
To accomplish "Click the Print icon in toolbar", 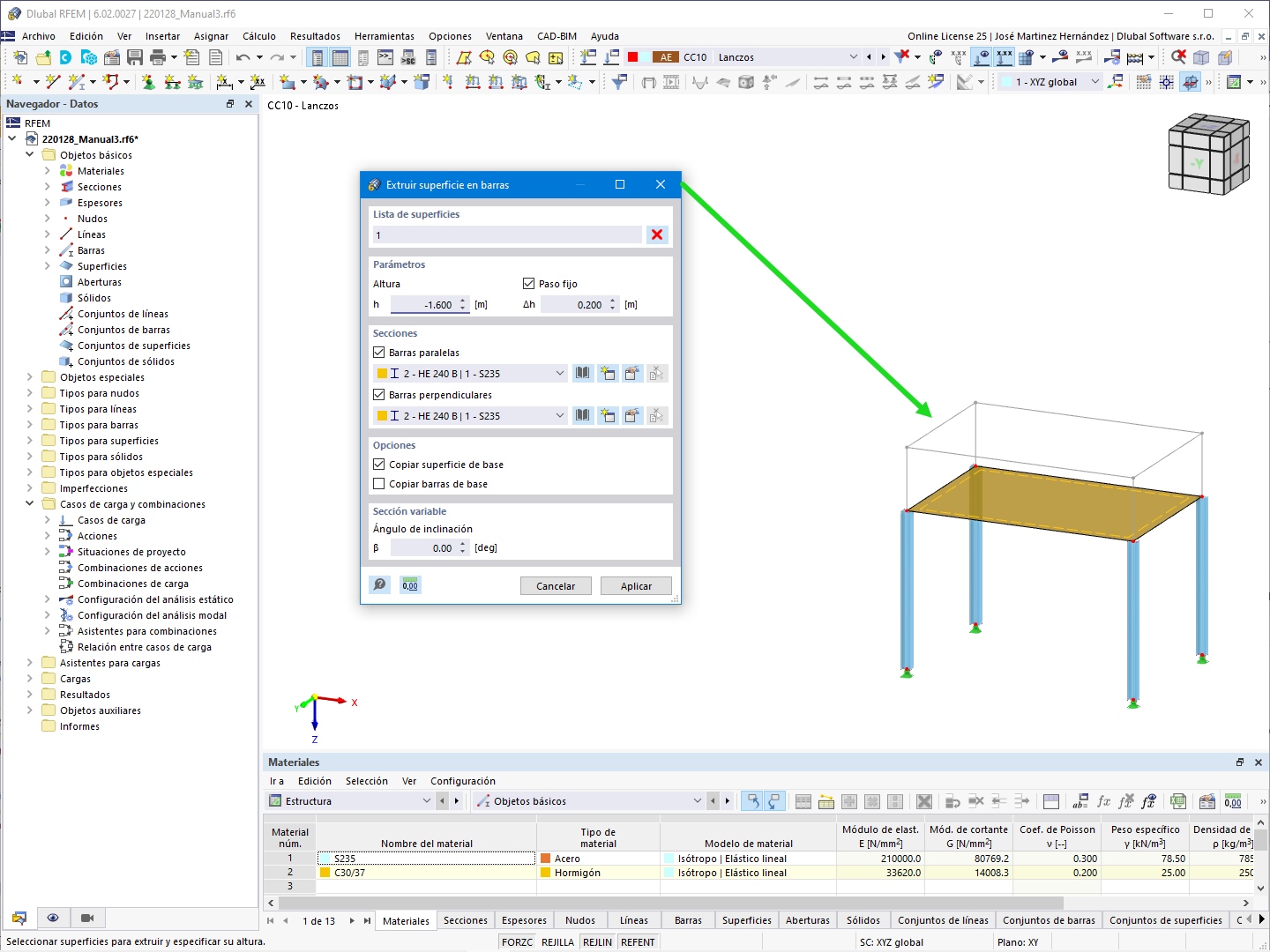I will (x=158, y=57).
